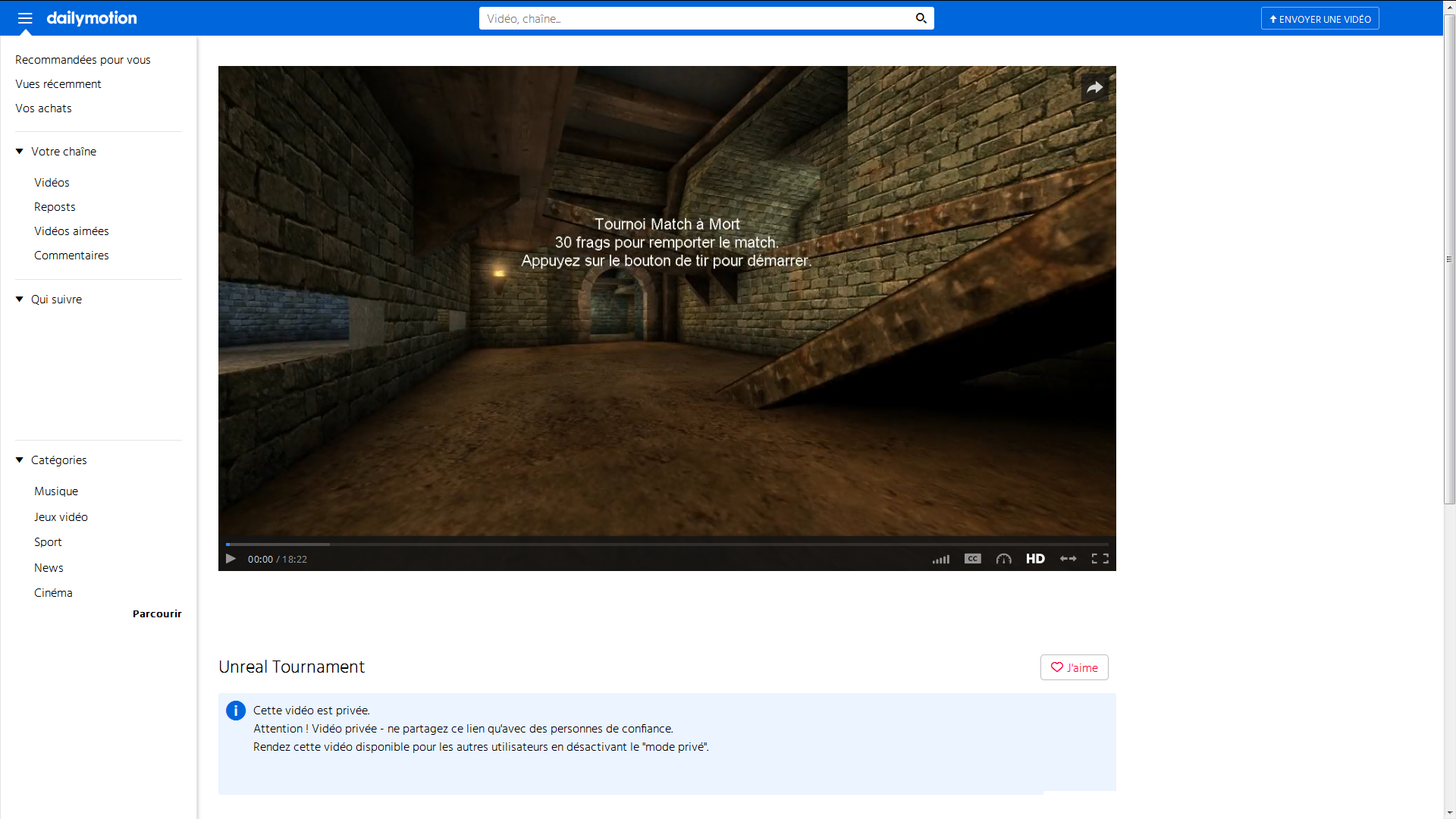The image size is (1456, 819).
Task: Open Vidéos under Votre chaîne
Action: coord(52,183)
